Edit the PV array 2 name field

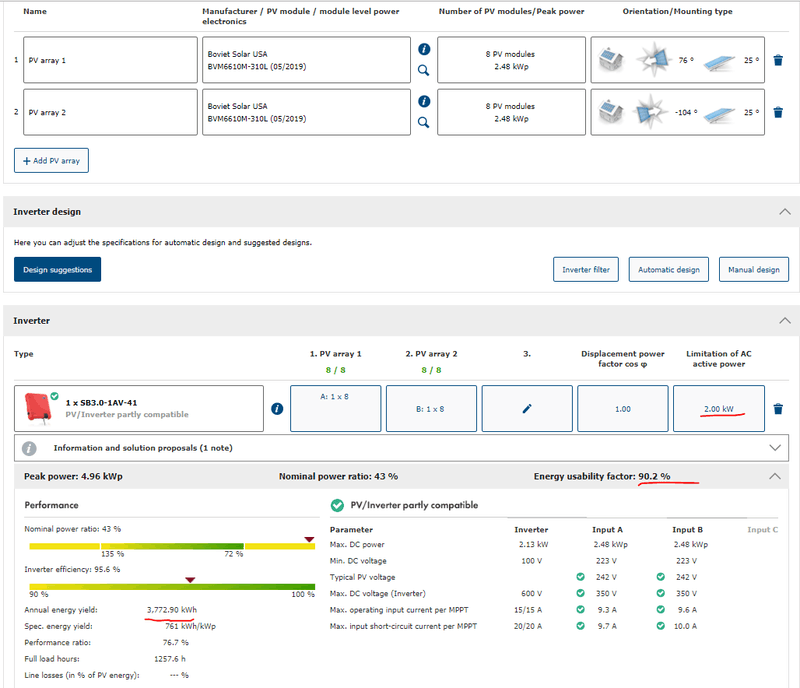click(x=110, y=113)
